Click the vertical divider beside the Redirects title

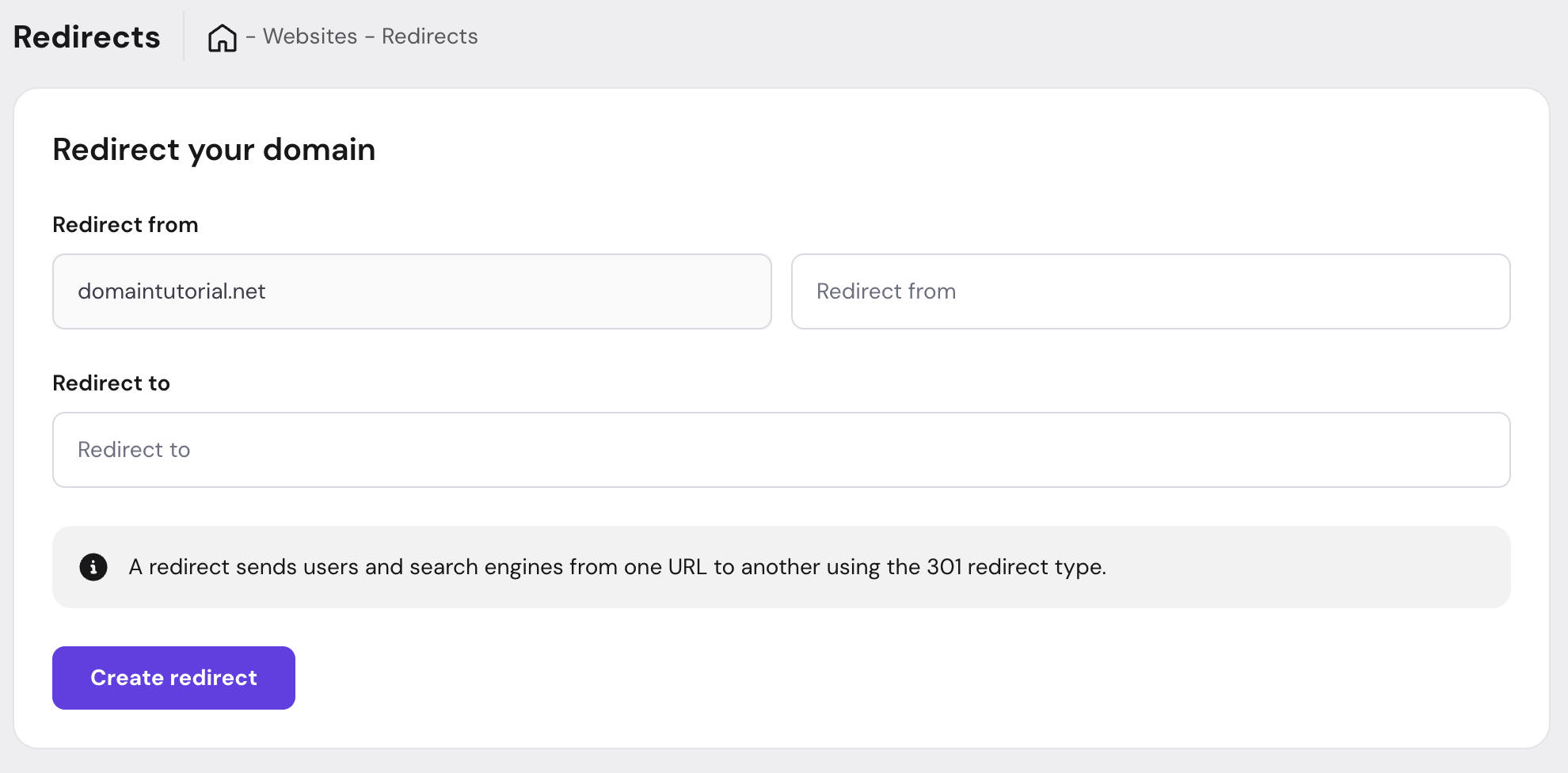tap(184, 36)
